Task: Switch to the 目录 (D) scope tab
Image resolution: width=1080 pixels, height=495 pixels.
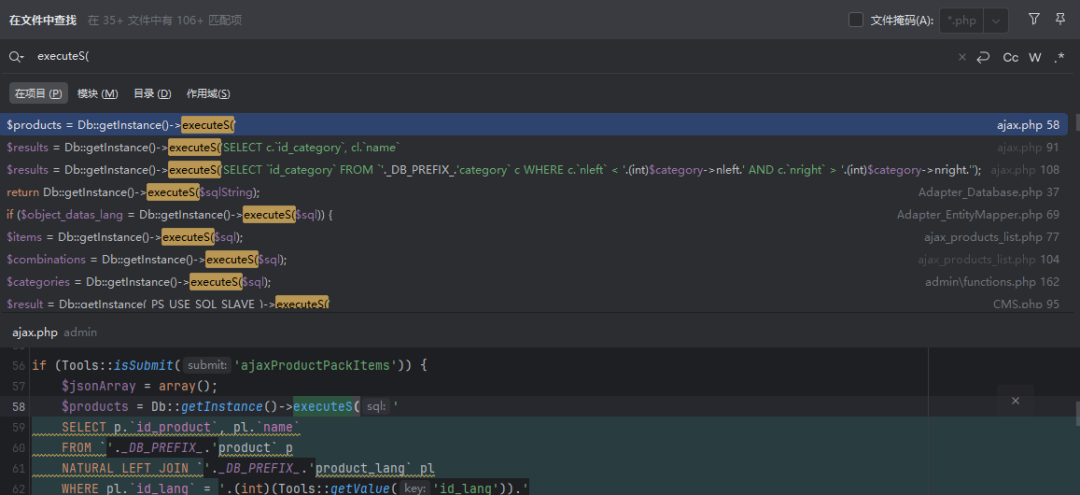Action: [x=152, y=94]
